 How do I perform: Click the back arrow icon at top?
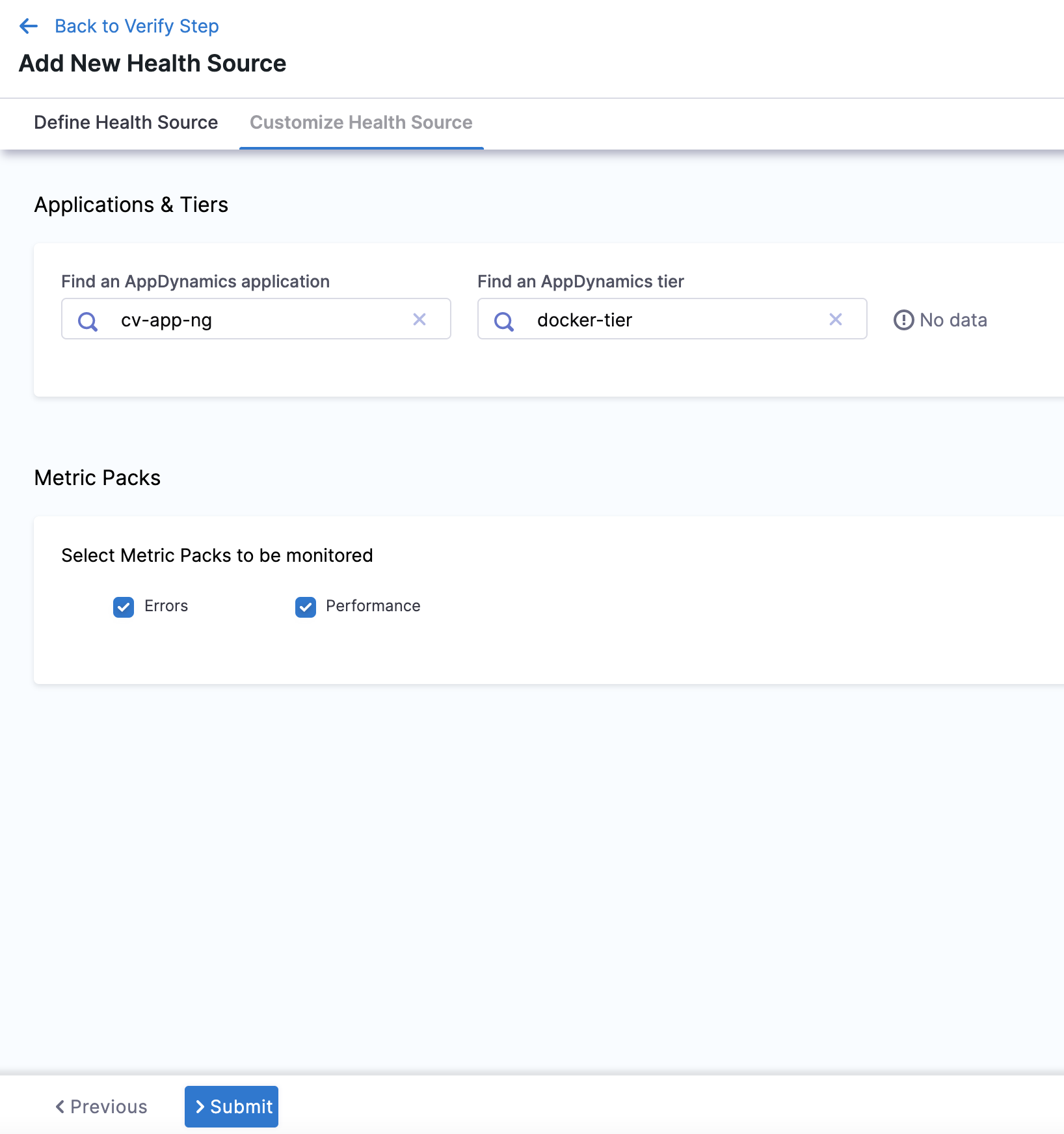pyautogui.click(x=29, y=26)
